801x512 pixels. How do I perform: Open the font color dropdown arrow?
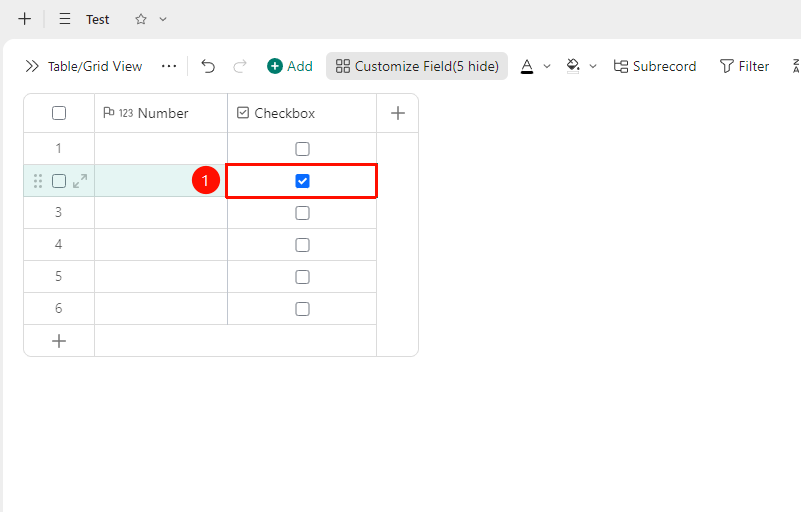[x=547, y=66]
